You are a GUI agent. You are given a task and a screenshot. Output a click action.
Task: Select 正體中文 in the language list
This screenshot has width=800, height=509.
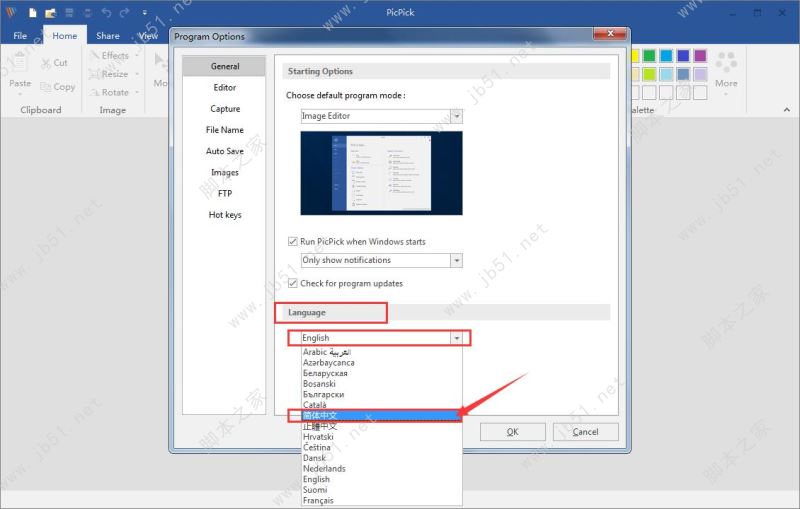click(x=381, y=426)
